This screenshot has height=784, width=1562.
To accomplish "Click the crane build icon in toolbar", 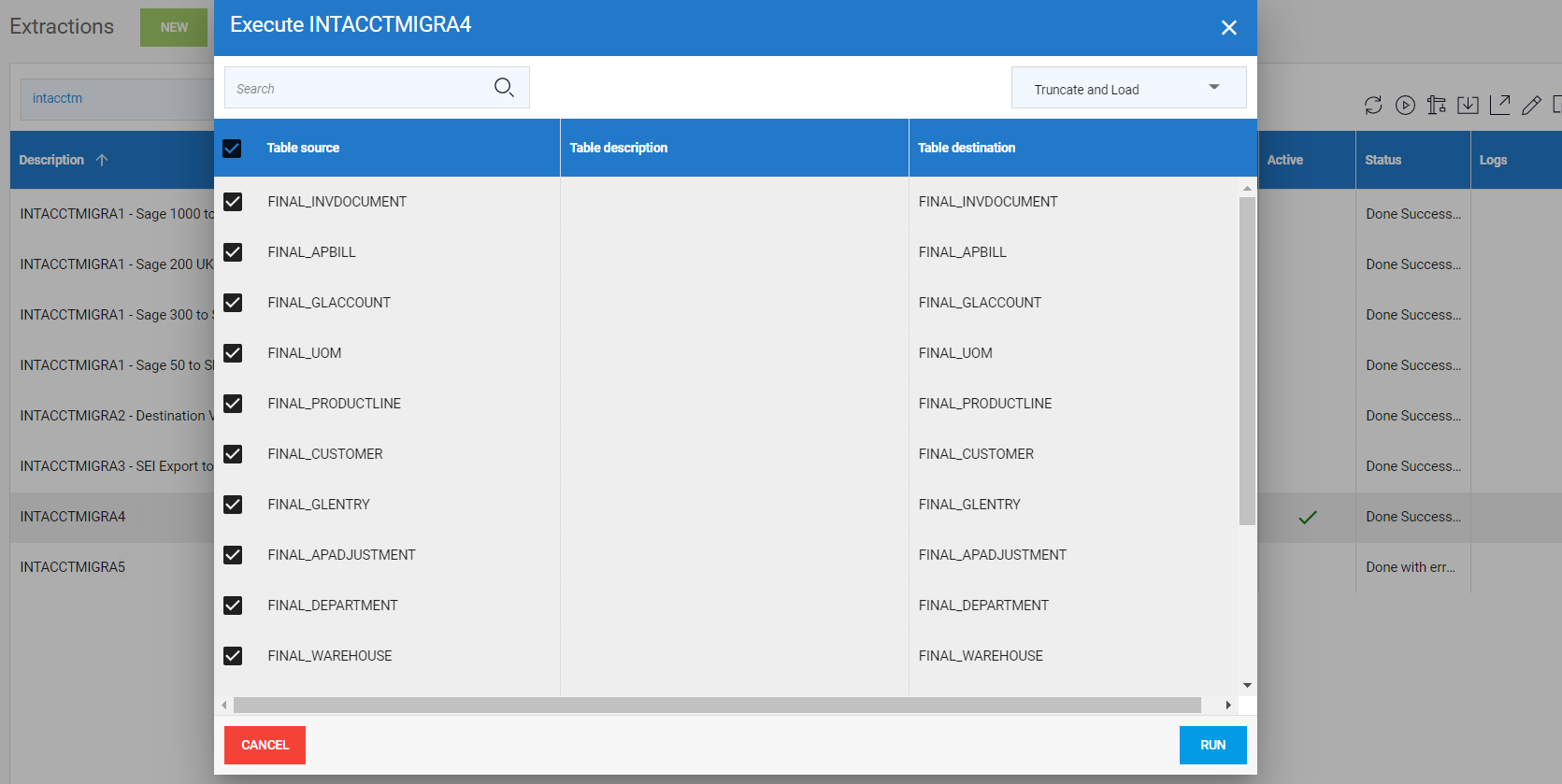I will 1436,106.
